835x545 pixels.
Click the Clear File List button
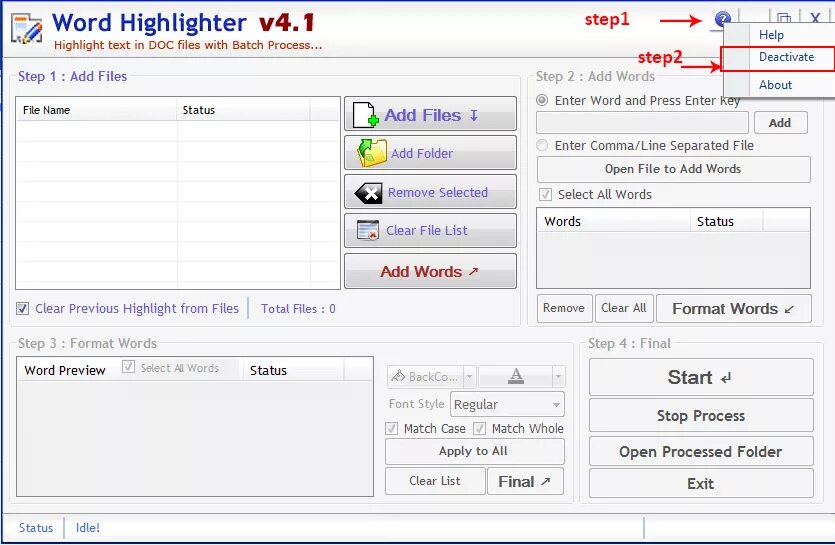pyautogui.click(x=430, y=231)
